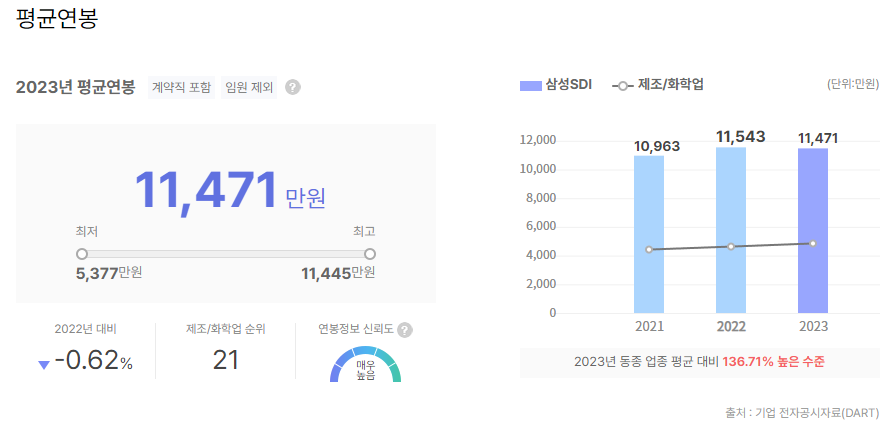888x434 pixels.
Task: Click the large 11,471 만원 salary figure
Action: tap(230, 192)
